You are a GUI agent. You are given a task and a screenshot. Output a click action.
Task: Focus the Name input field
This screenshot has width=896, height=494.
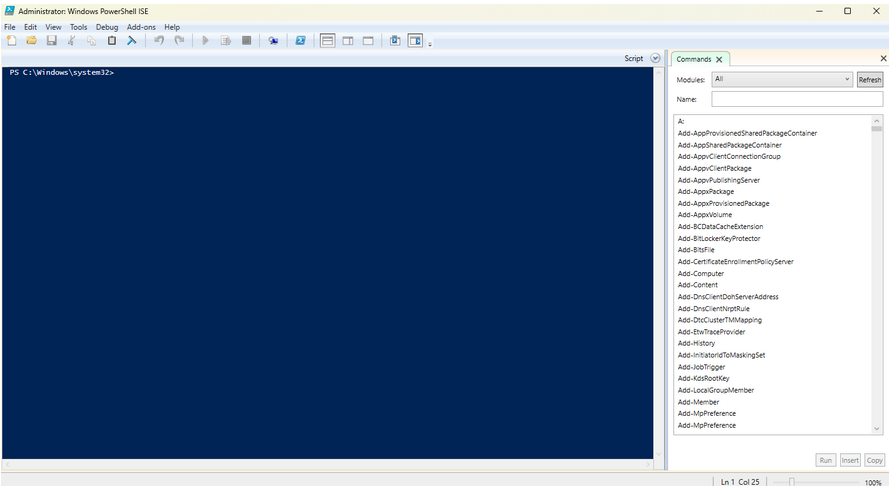(797, 99)
